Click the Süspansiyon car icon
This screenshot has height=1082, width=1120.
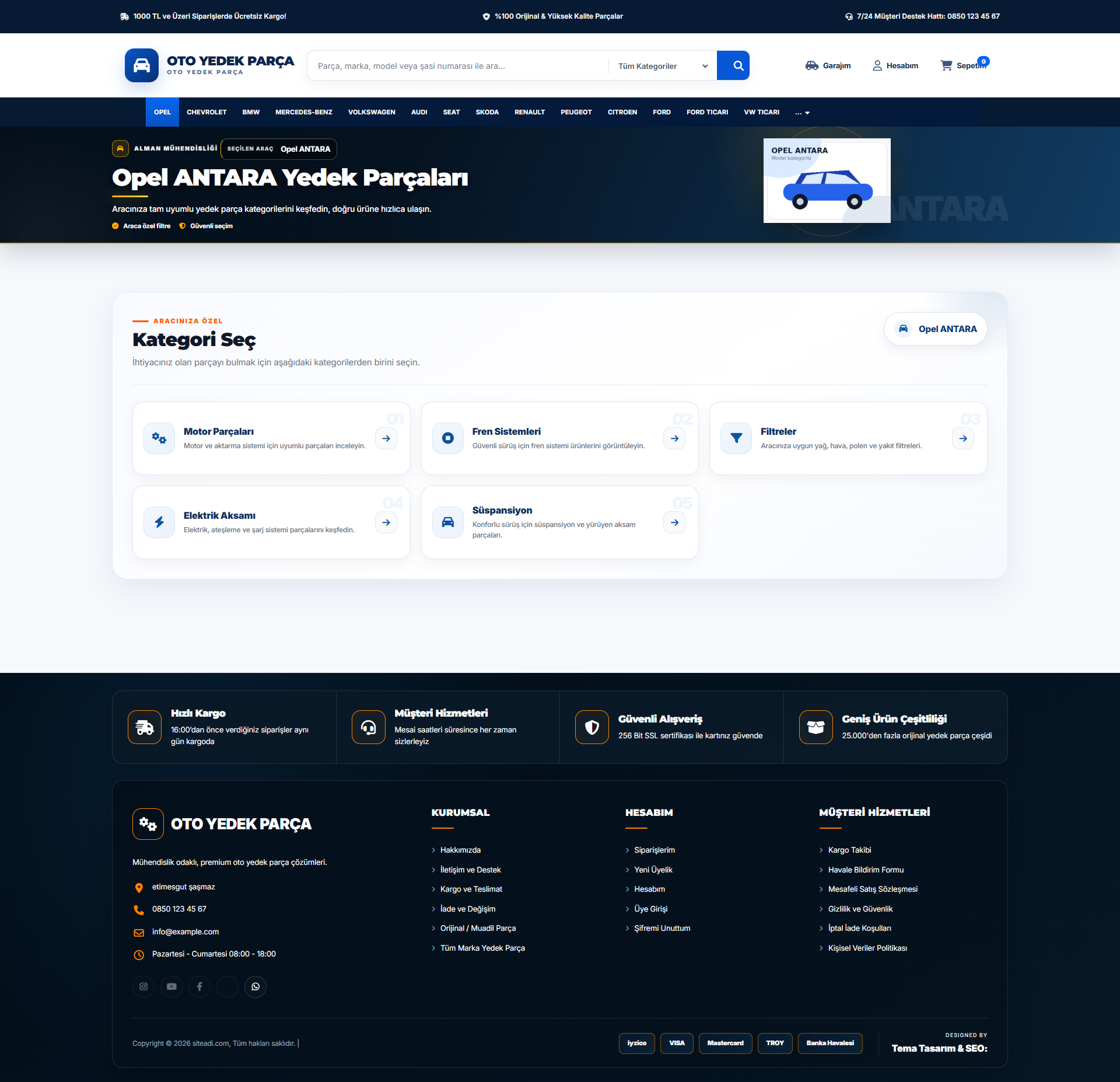[x=448, y=522]
